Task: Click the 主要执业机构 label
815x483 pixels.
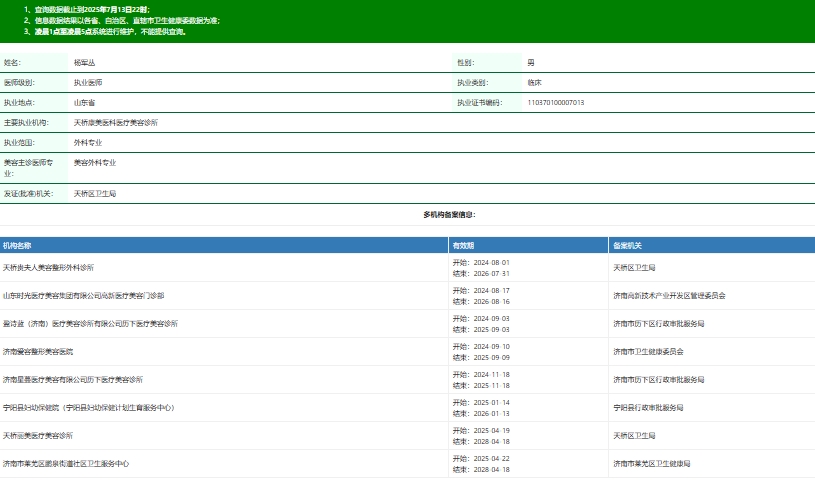Action: click(26, 123)
